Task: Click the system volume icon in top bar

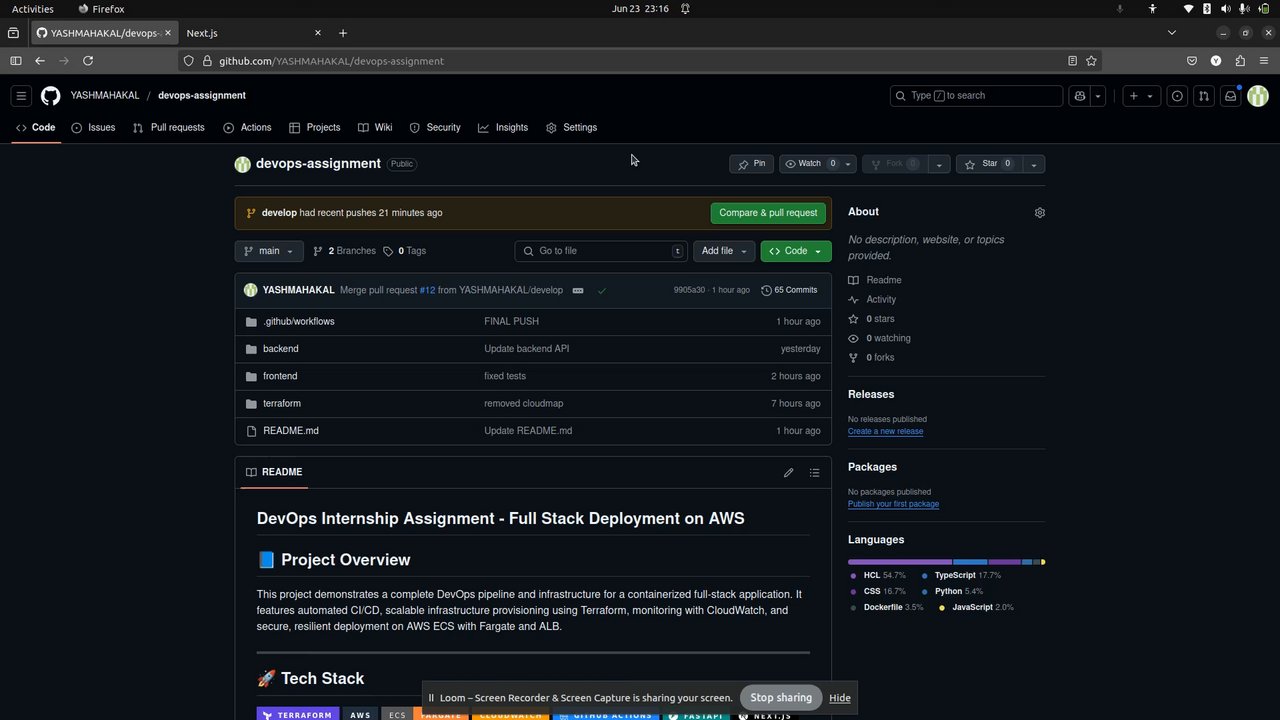Action: pyautogui.click(x=1226, y=9)
